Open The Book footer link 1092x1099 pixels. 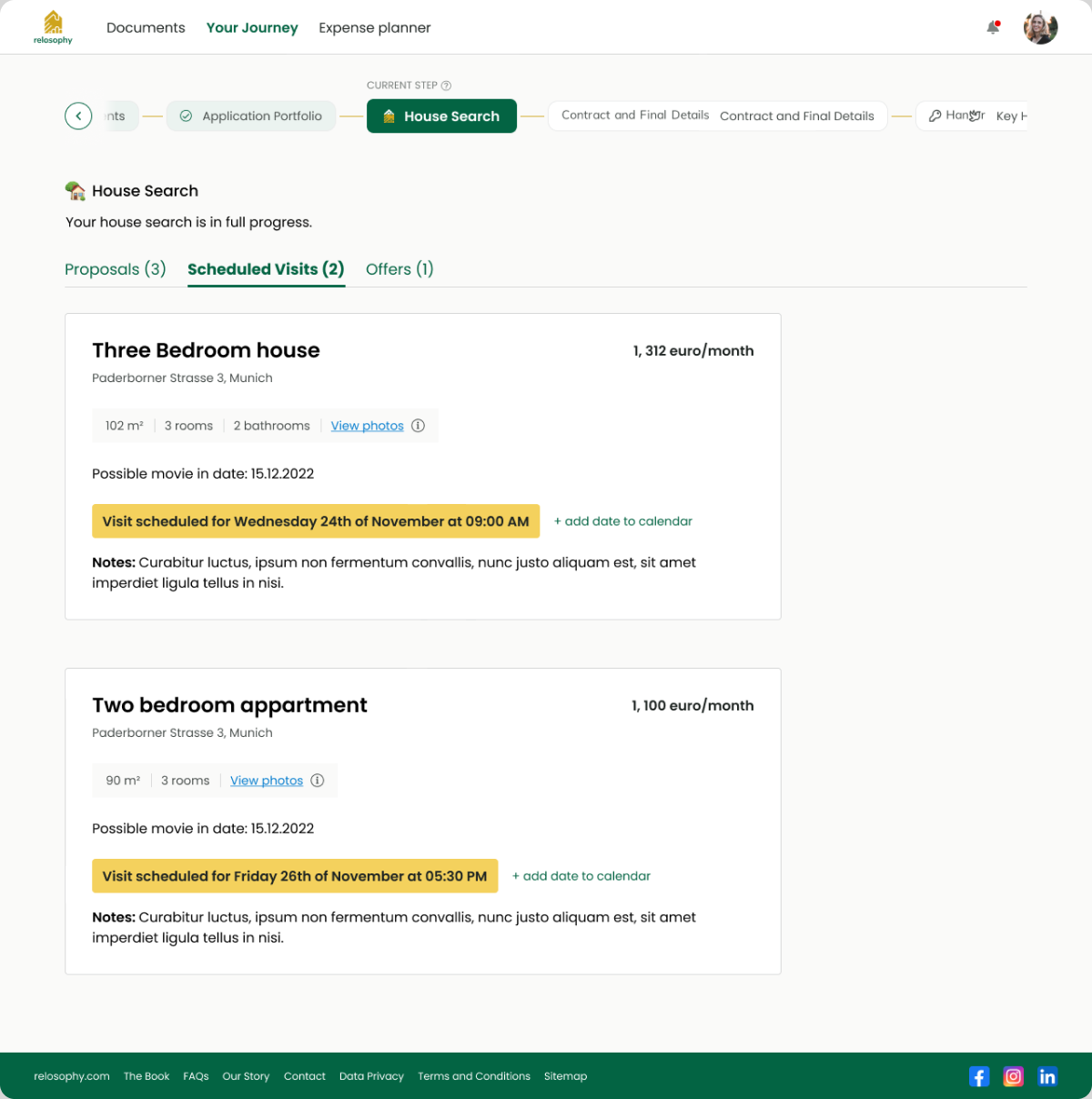pos(147,1076)
